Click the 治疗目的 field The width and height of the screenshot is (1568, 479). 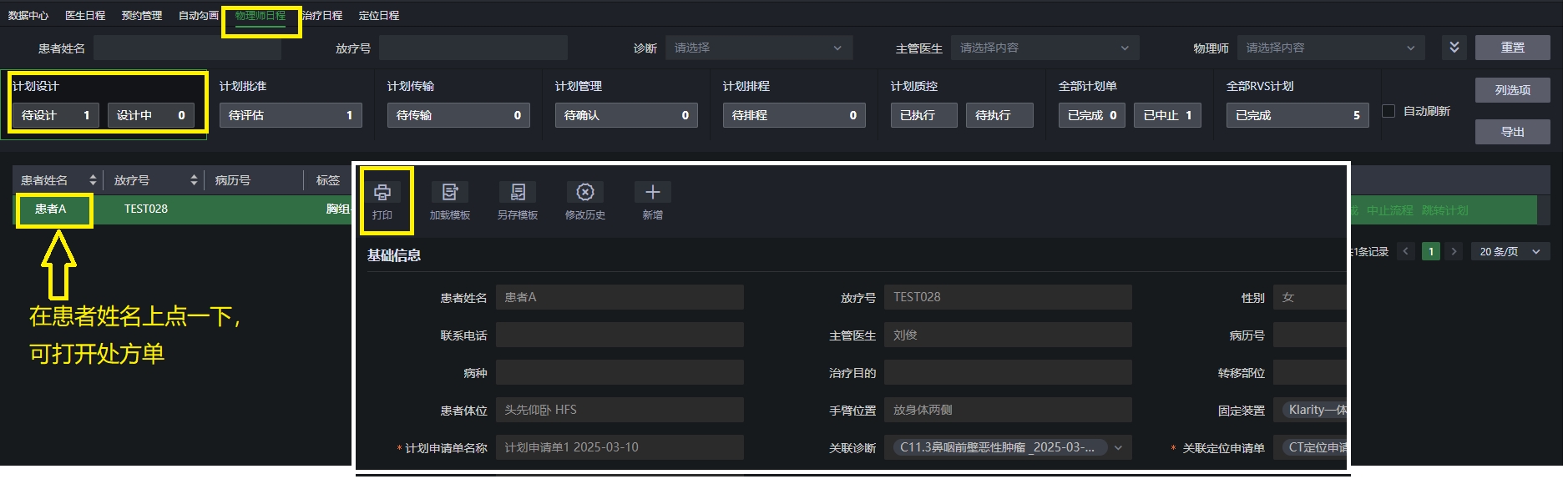1008,372
